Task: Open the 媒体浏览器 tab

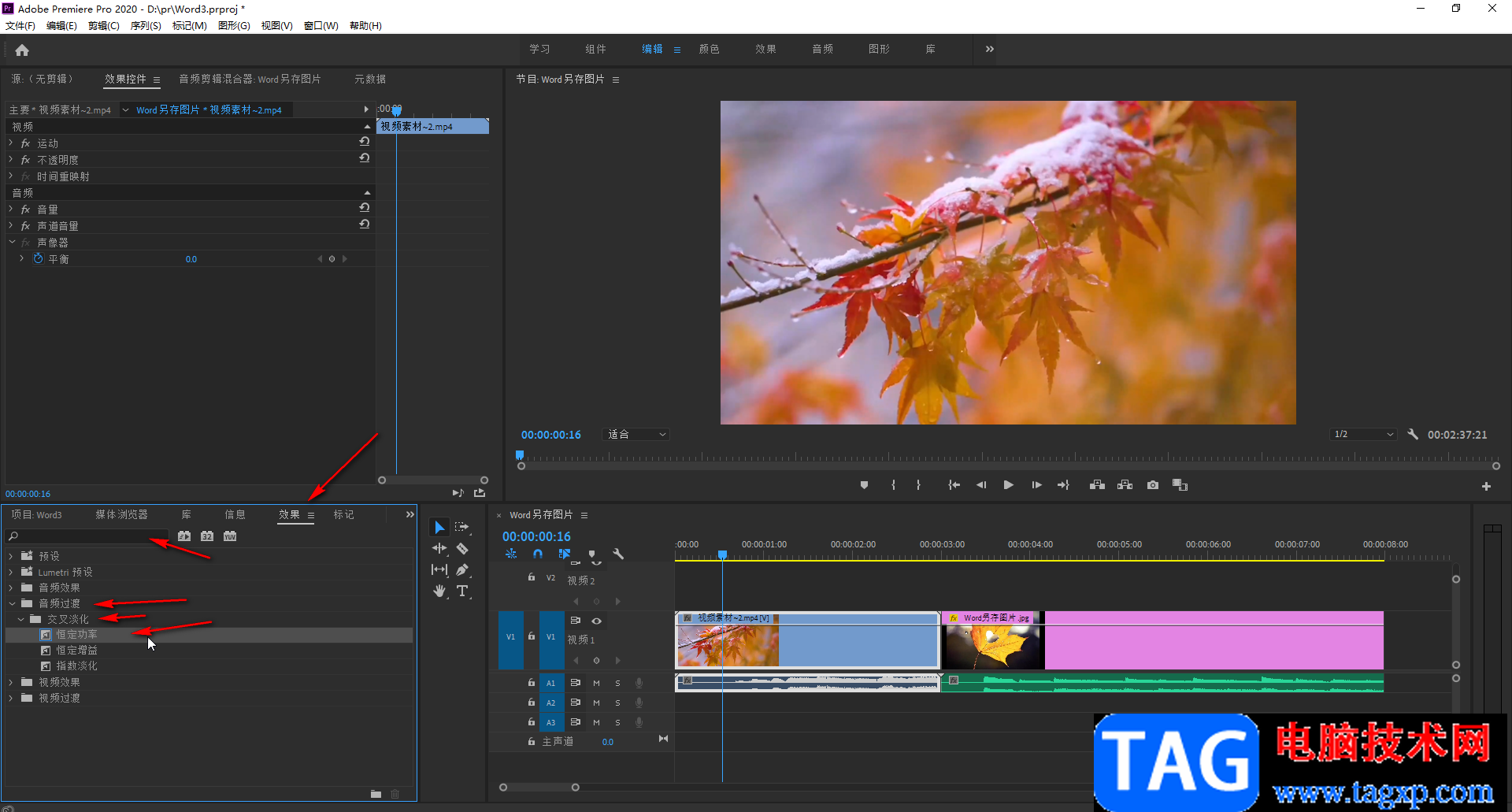Action: point(122,514)
